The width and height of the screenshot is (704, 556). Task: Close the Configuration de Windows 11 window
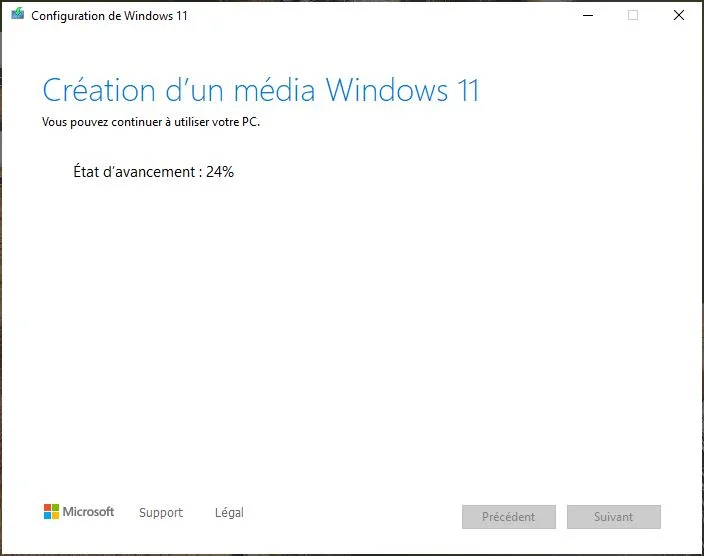(679, 15)
